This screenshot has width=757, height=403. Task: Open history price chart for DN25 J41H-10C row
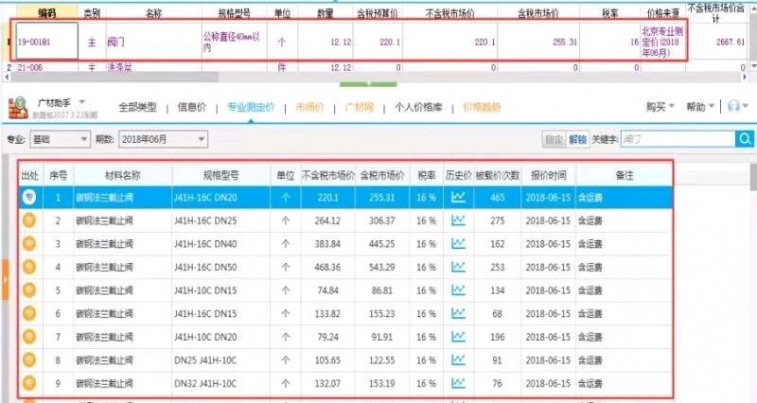pyautogui.click(x=458, y=360)
